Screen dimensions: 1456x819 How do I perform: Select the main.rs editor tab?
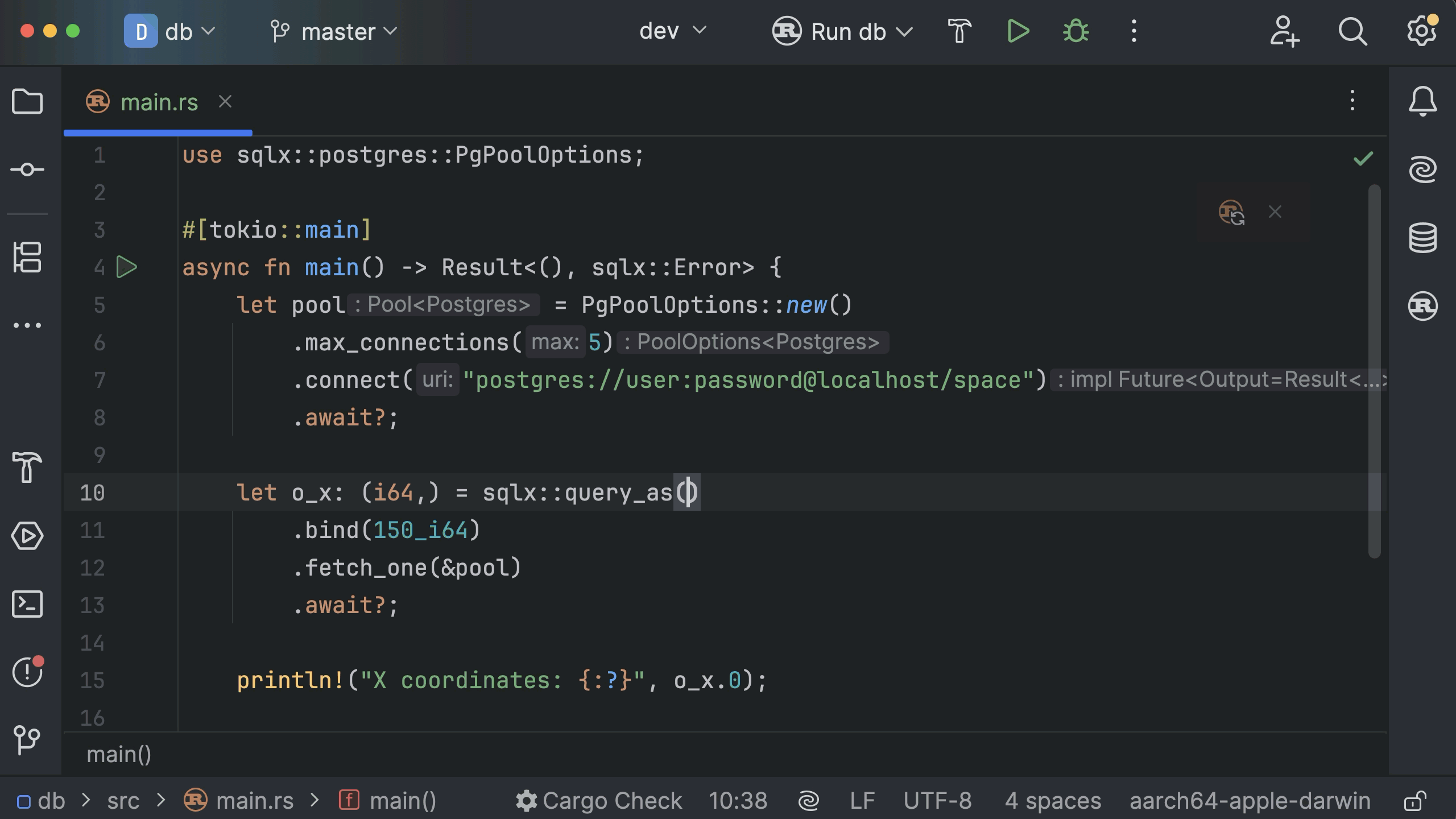pyautogui.click(x=159, y=102)
